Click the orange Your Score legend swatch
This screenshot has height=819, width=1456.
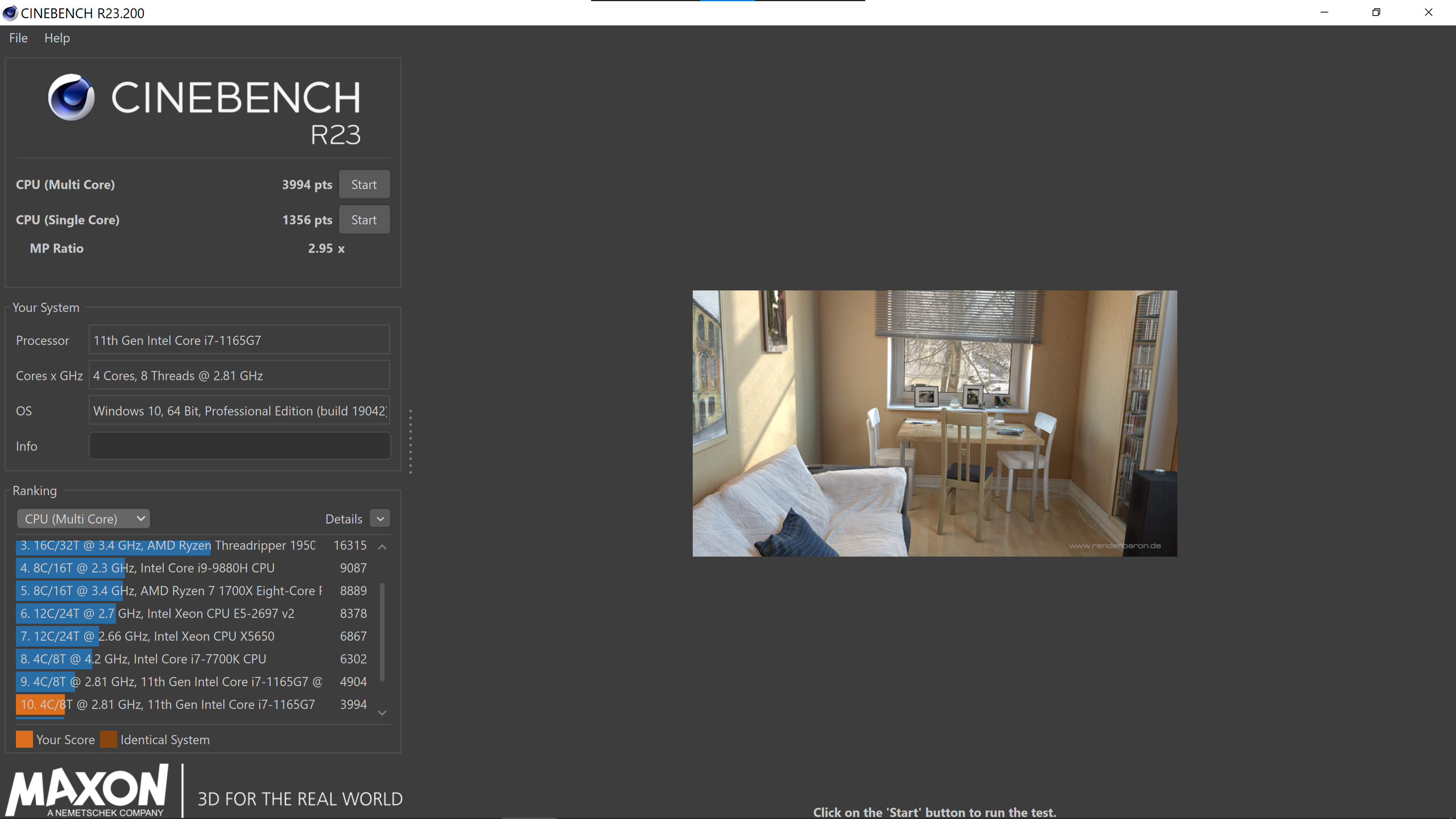coord(24,739)
